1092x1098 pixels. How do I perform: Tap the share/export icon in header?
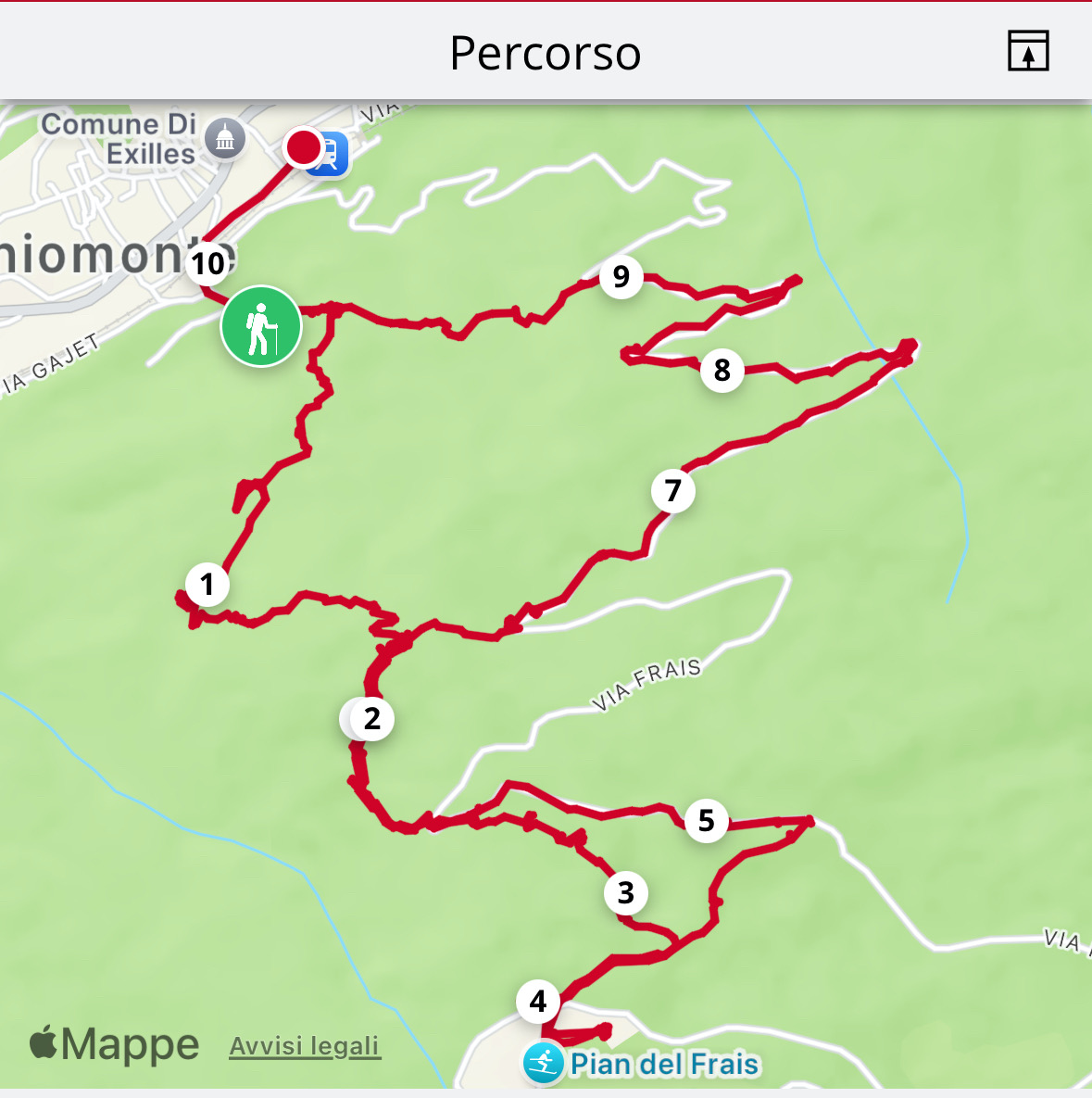point(1027,51)
